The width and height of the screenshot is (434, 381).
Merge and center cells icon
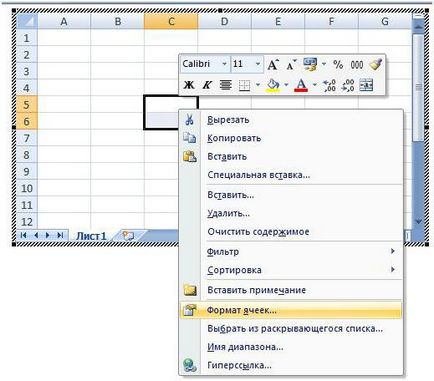(x=366, y=85)
